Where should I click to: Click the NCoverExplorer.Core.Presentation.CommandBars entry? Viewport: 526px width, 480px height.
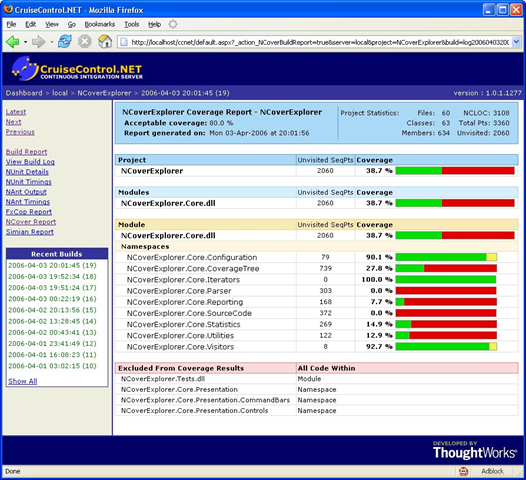[205, 400]
